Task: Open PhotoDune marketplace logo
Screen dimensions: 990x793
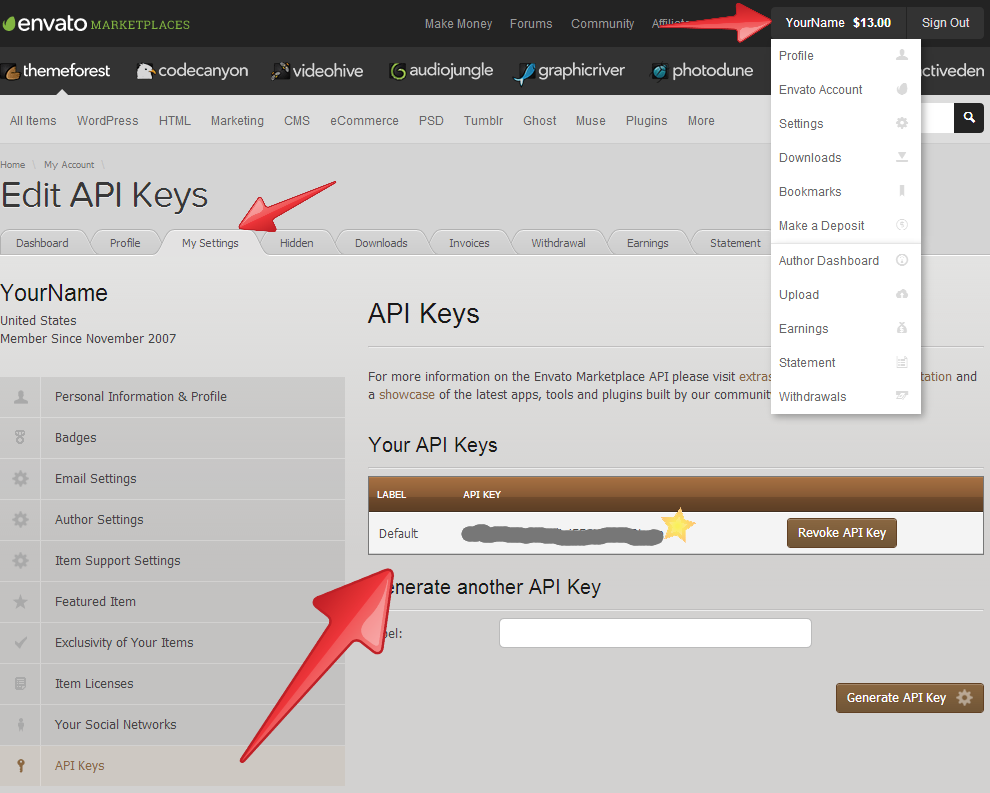Action: pyautogui.click(x=702, y=71)
